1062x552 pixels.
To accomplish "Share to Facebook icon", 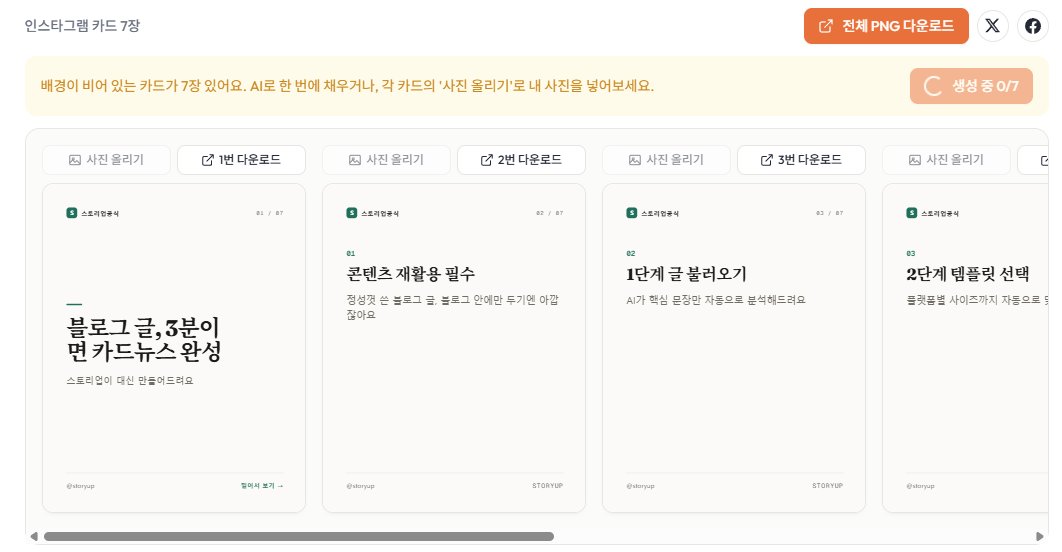I will tap(1032, 26).
